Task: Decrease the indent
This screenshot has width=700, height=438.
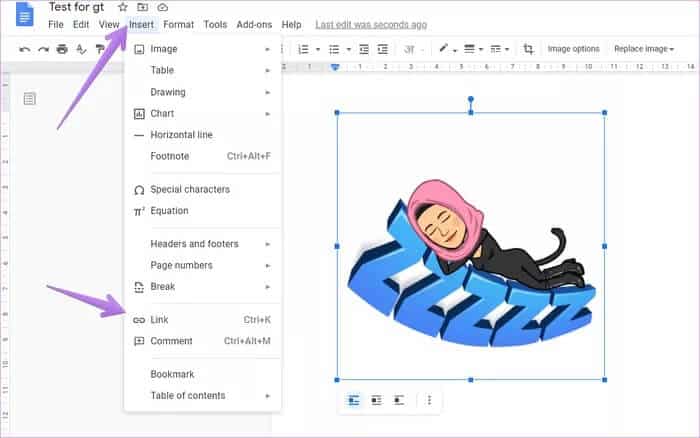Action: (x=364, y=49)
